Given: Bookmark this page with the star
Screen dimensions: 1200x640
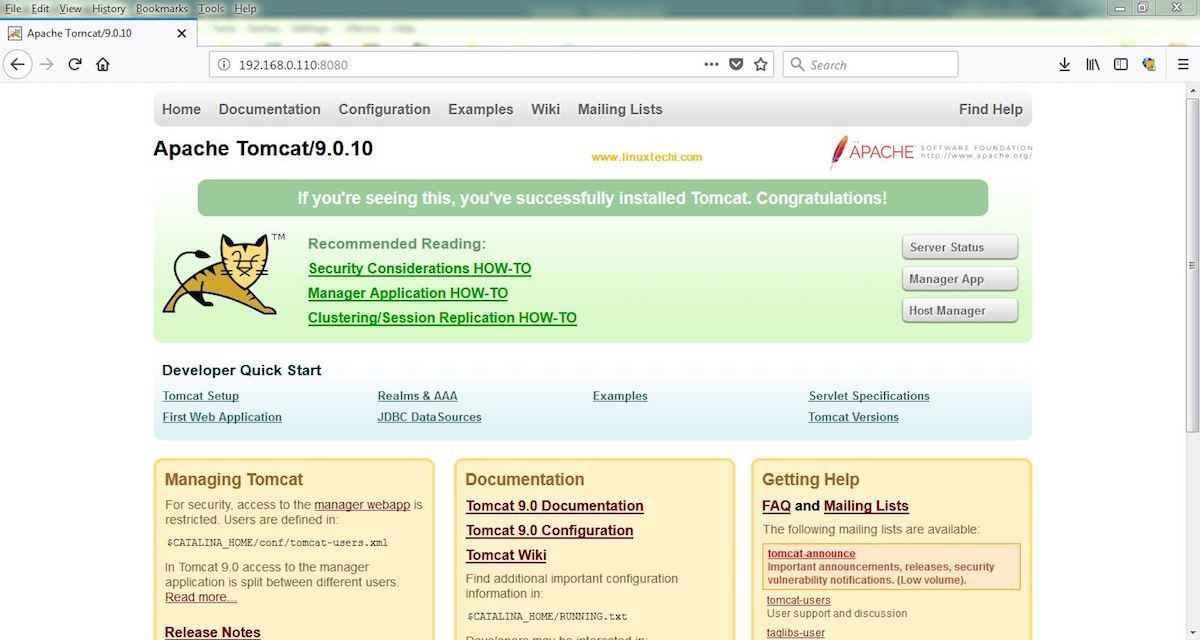Looking at the screenshot, I should tap(761, 64).
